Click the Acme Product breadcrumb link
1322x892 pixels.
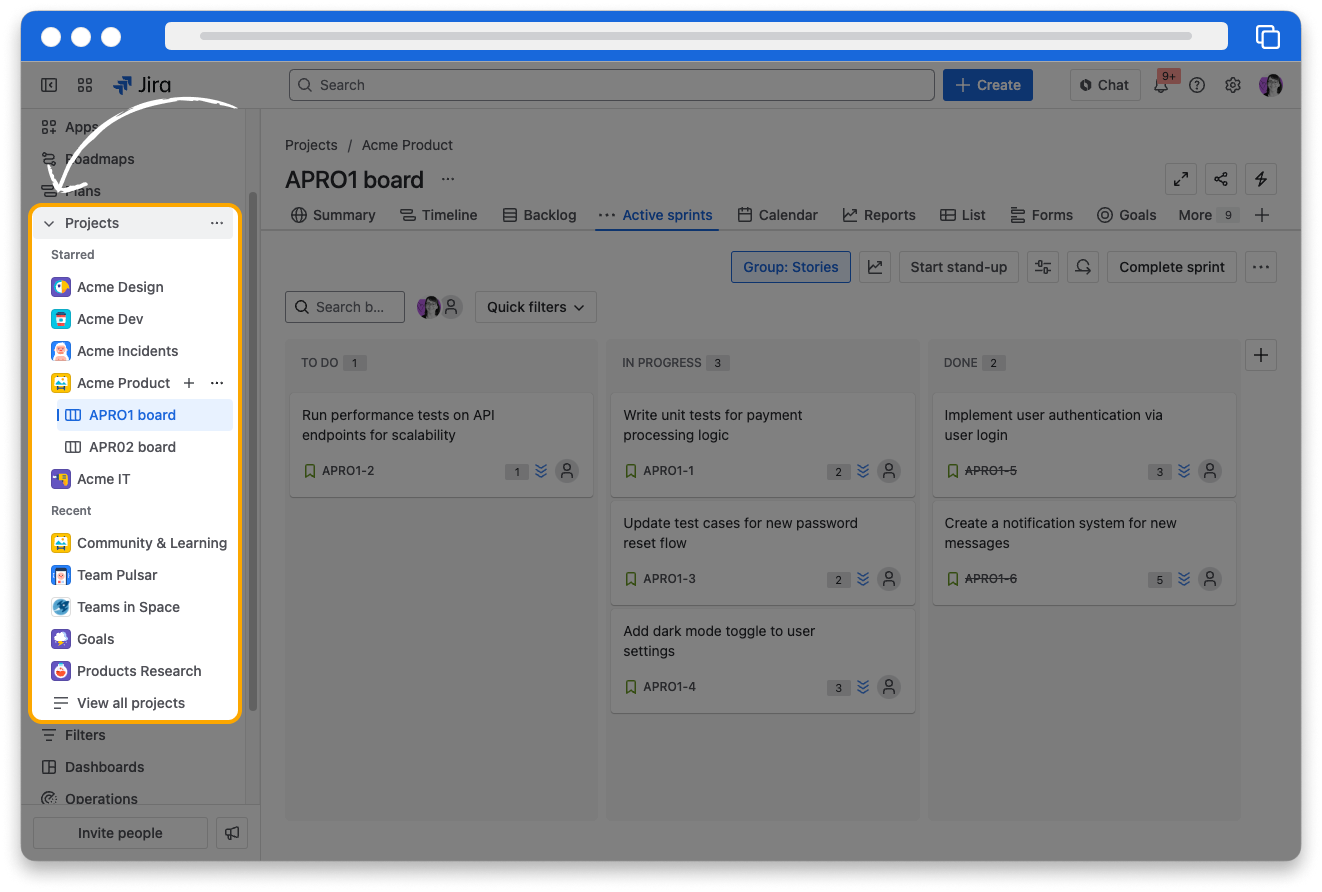point(407,145)
